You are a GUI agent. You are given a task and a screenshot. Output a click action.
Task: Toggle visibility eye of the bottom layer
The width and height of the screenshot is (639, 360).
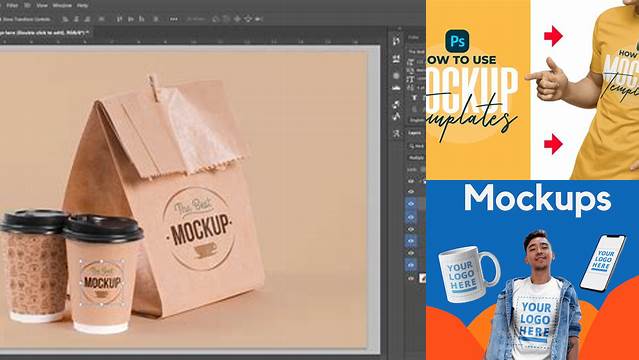pyautogui.click(x=411, y=278)
